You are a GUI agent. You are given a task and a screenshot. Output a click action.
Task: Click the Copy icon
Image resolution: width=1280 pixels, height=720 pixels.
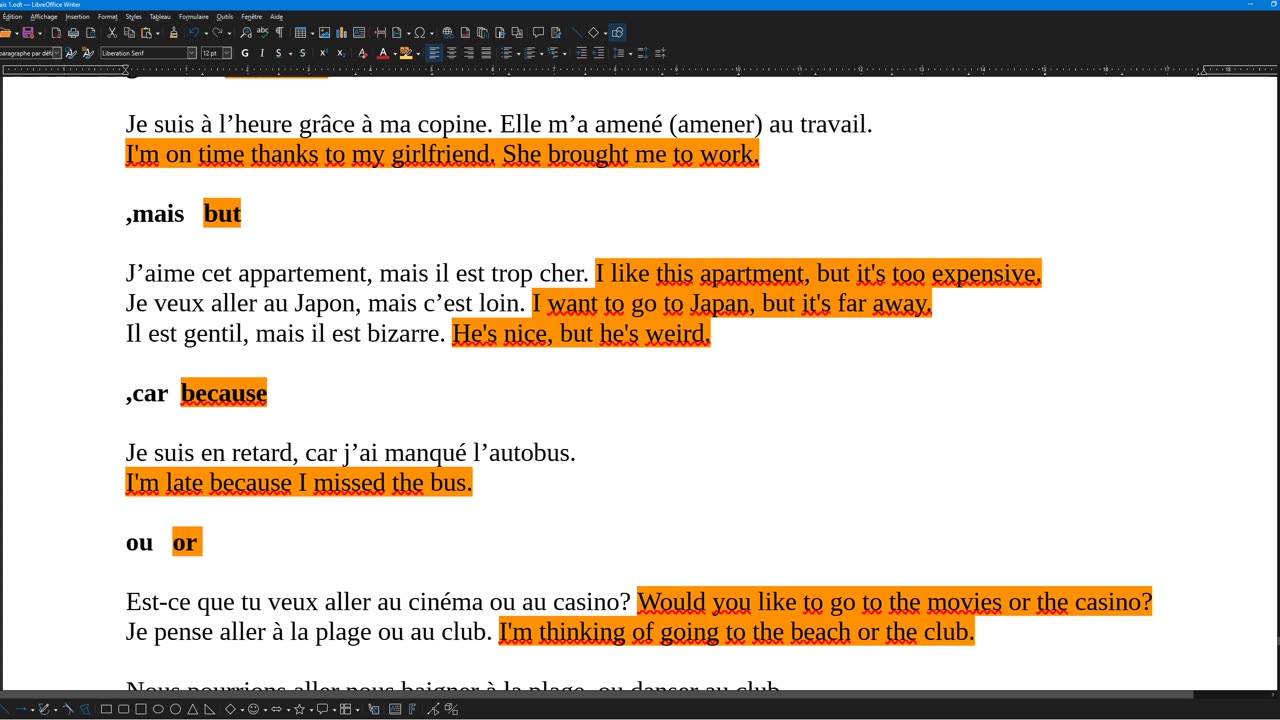point(129,33)
